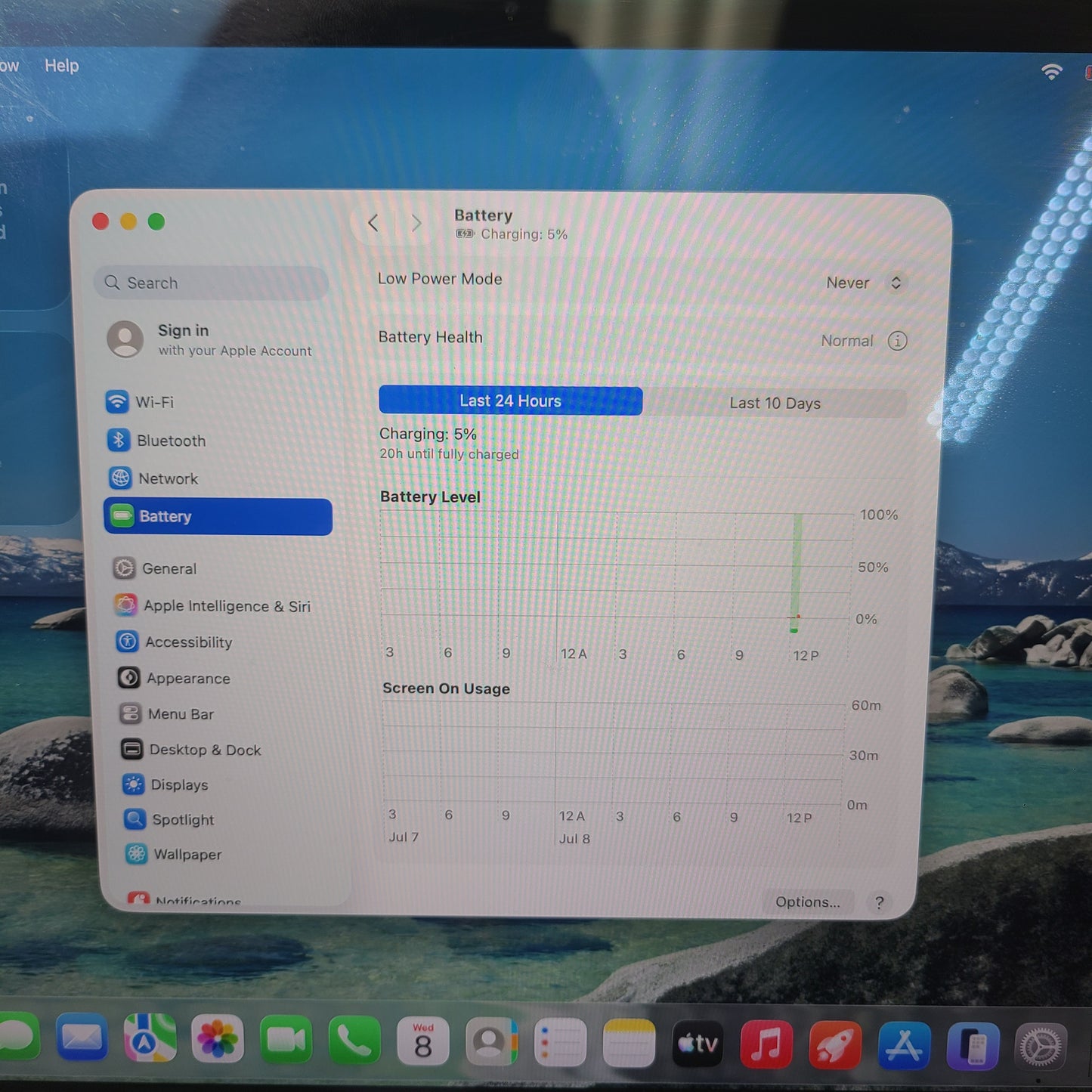Switch to Last 10 Days tab
Viewport: 1092px width, 1092px height.
tap(775, 404)
